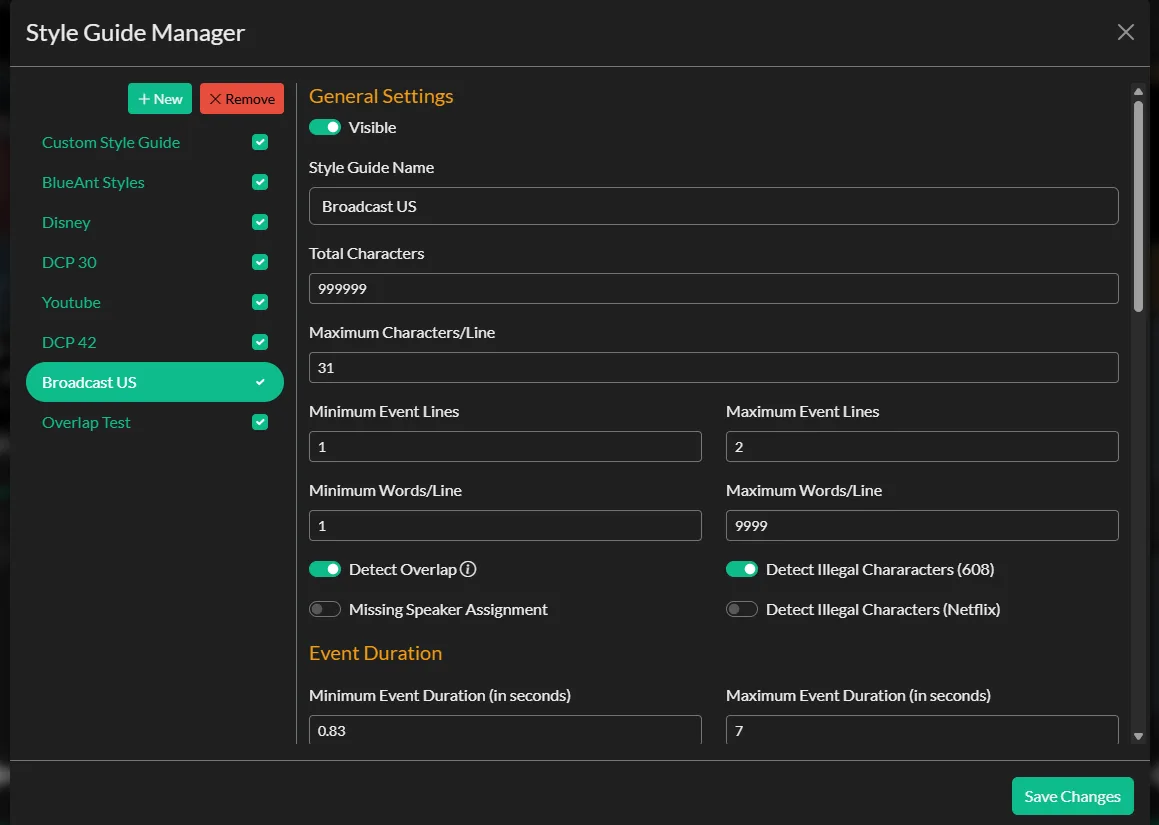Click the Style Guide Name field

(x=713, y=206)
